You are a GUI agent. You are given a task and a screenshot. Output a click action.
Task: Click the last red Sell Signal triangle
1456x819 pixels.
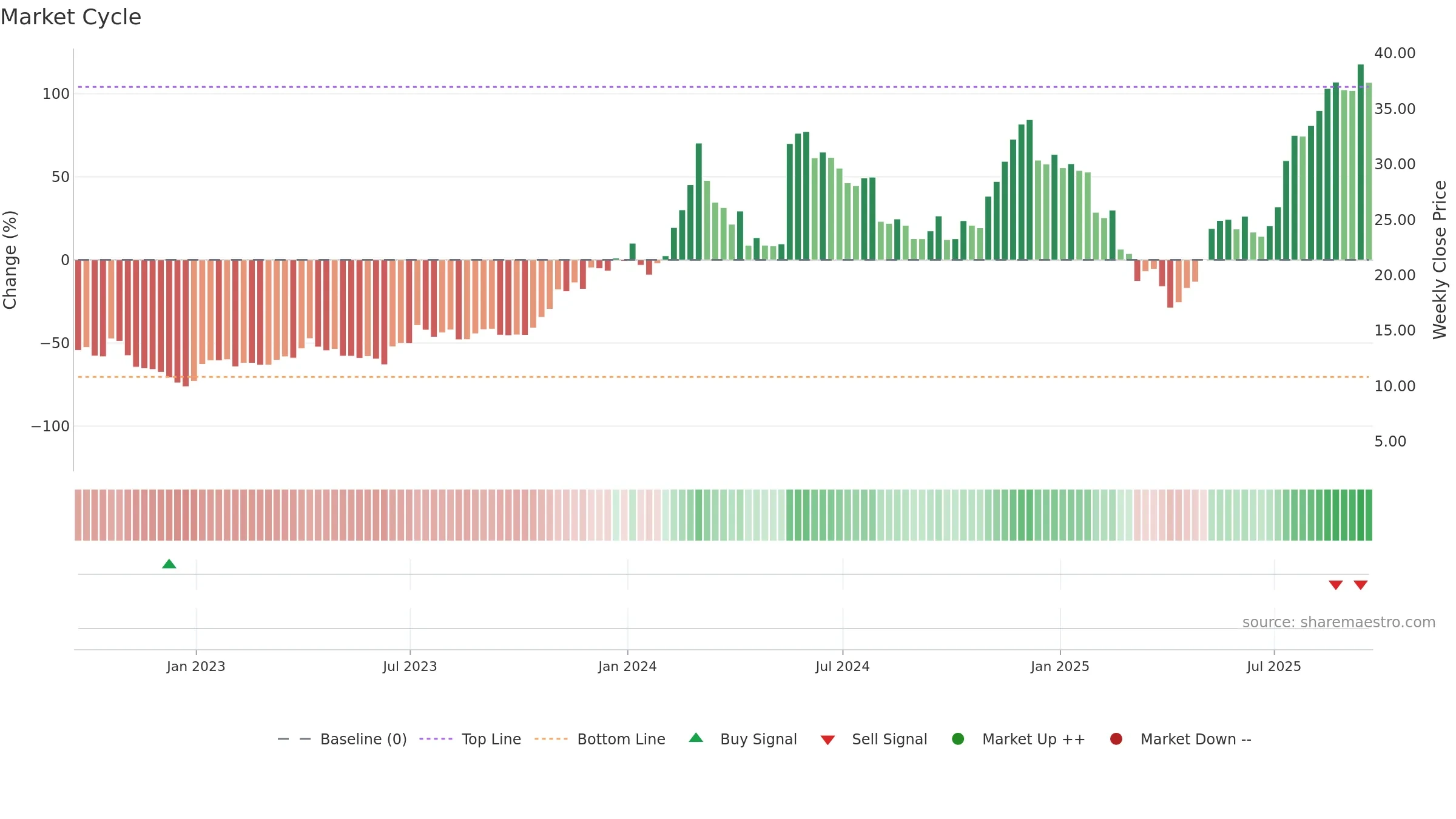point(1361,585)
